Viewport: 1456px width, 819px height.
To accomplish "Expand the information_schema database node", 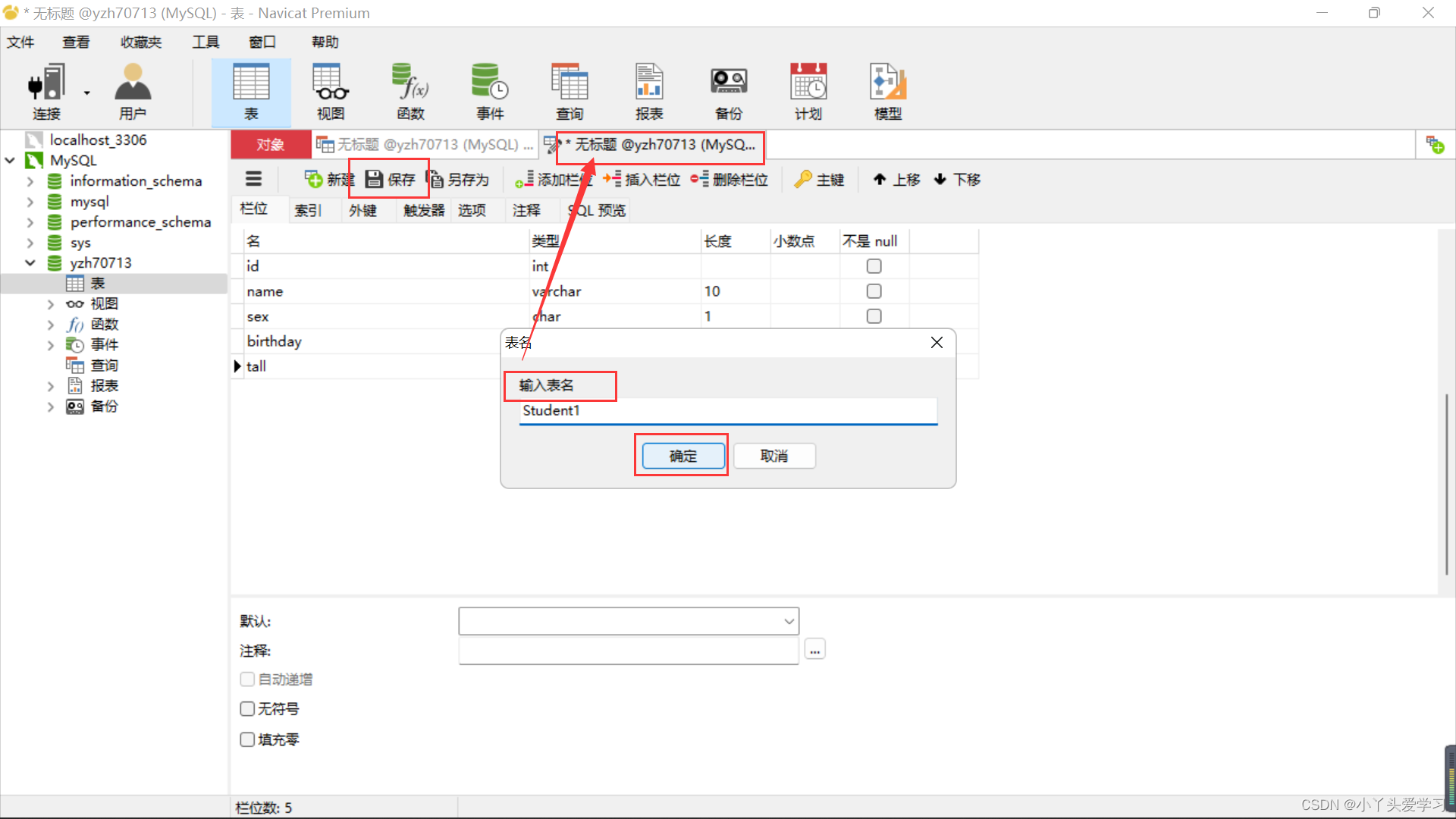I will [30, 181].
